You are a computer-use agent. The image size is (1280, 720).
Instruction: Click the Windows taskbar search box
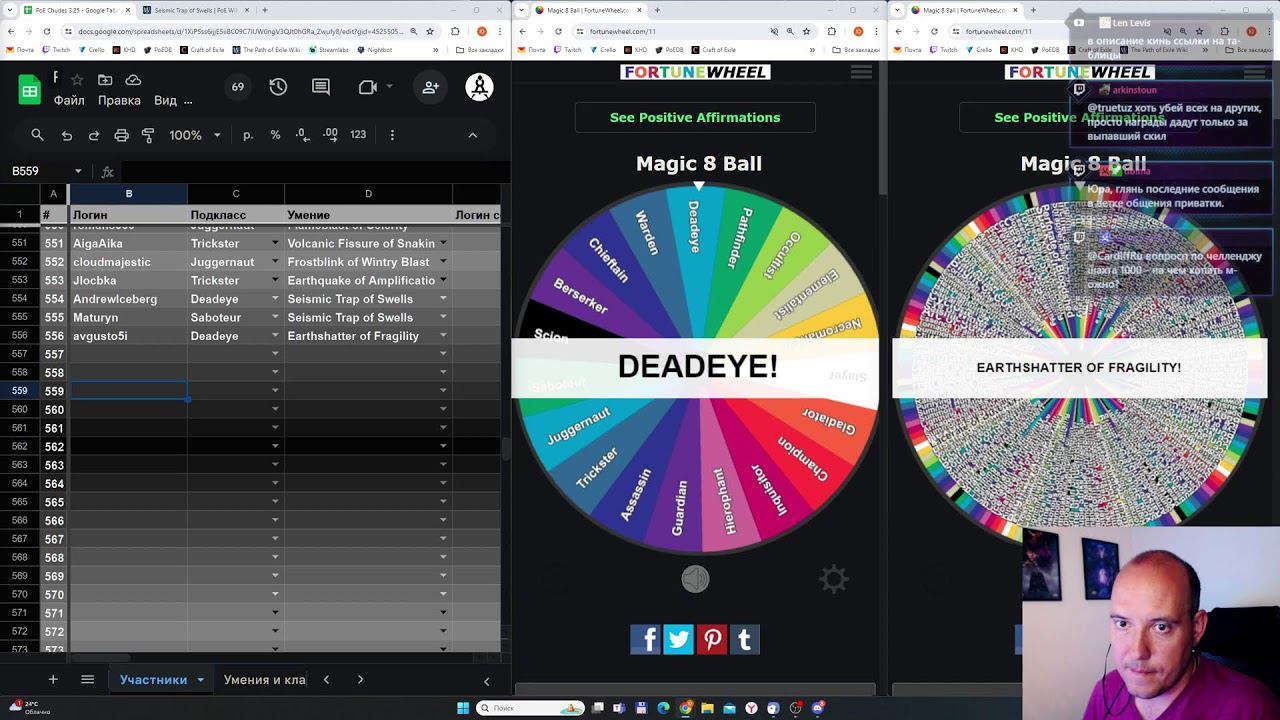530,708
